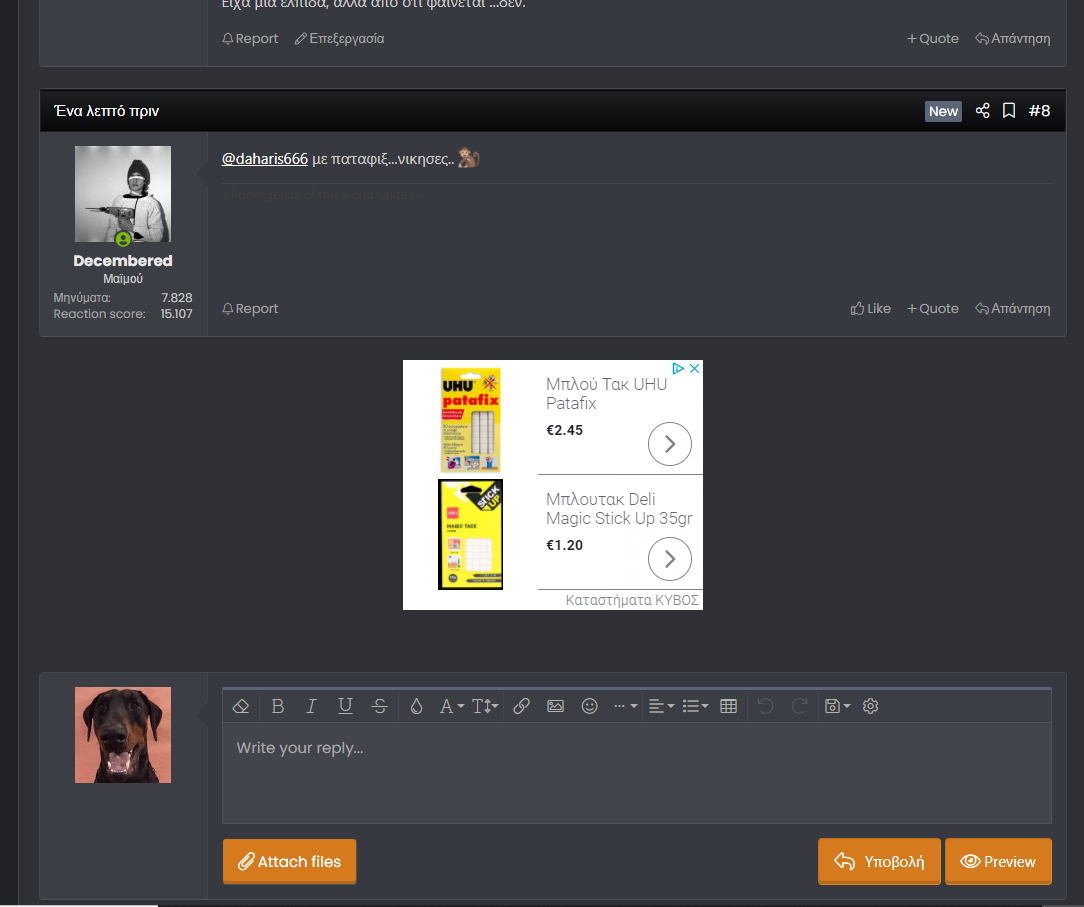Click the editor settings gear icon
This screenshot has height=907, width=1084.
click(871, 706)
